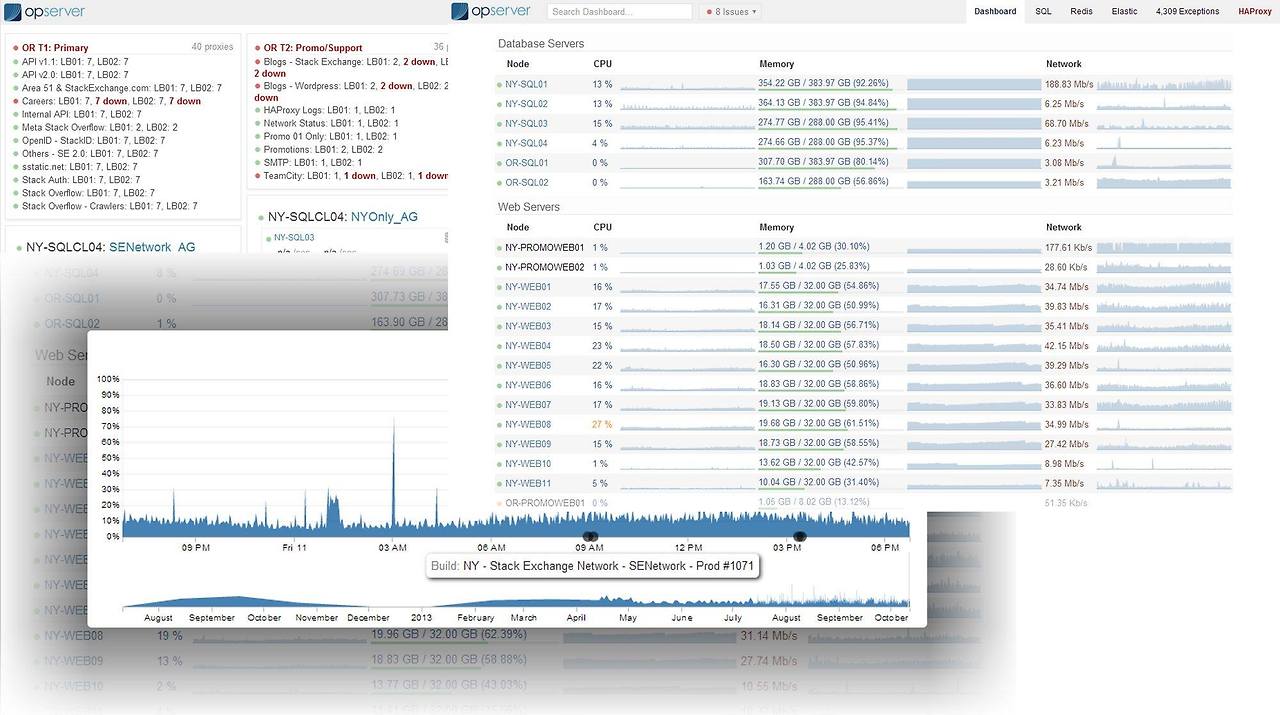The width and height of the screenshot is (1280, 715).
Task: Open the OR-PROMOWEB01 server link
Action: (x=545, y=503)
